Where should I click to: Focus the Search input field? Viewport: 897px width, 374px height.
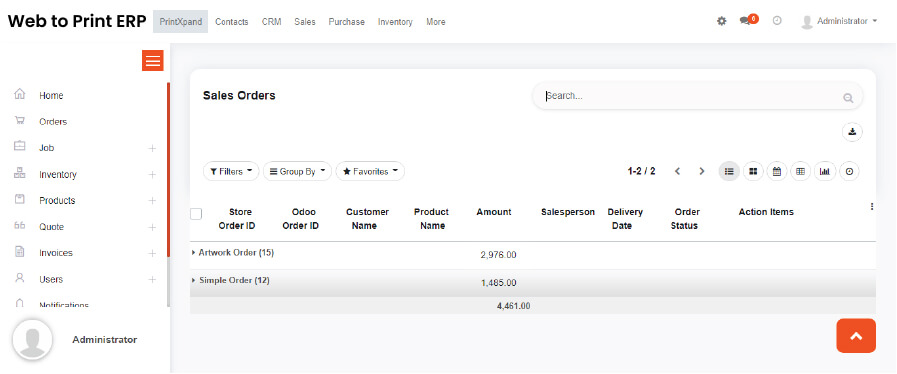(x=692, y=96)
